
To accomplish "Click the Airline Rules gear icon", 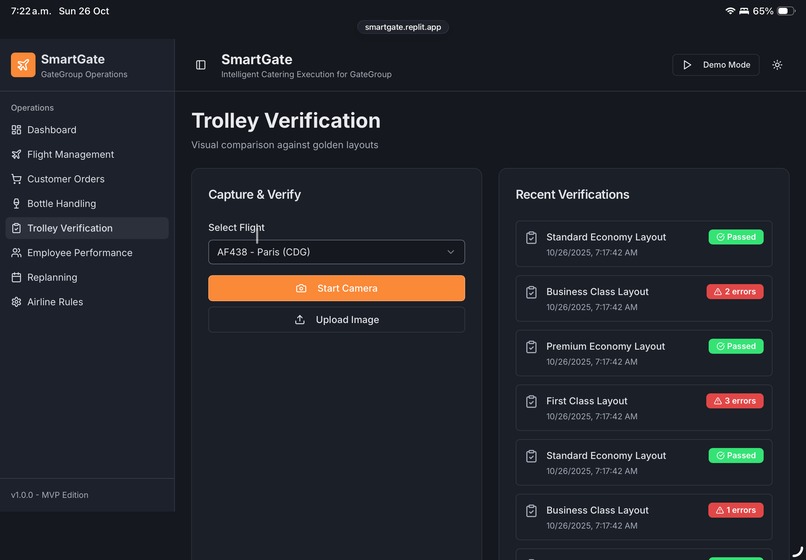I will coord(16,302).
